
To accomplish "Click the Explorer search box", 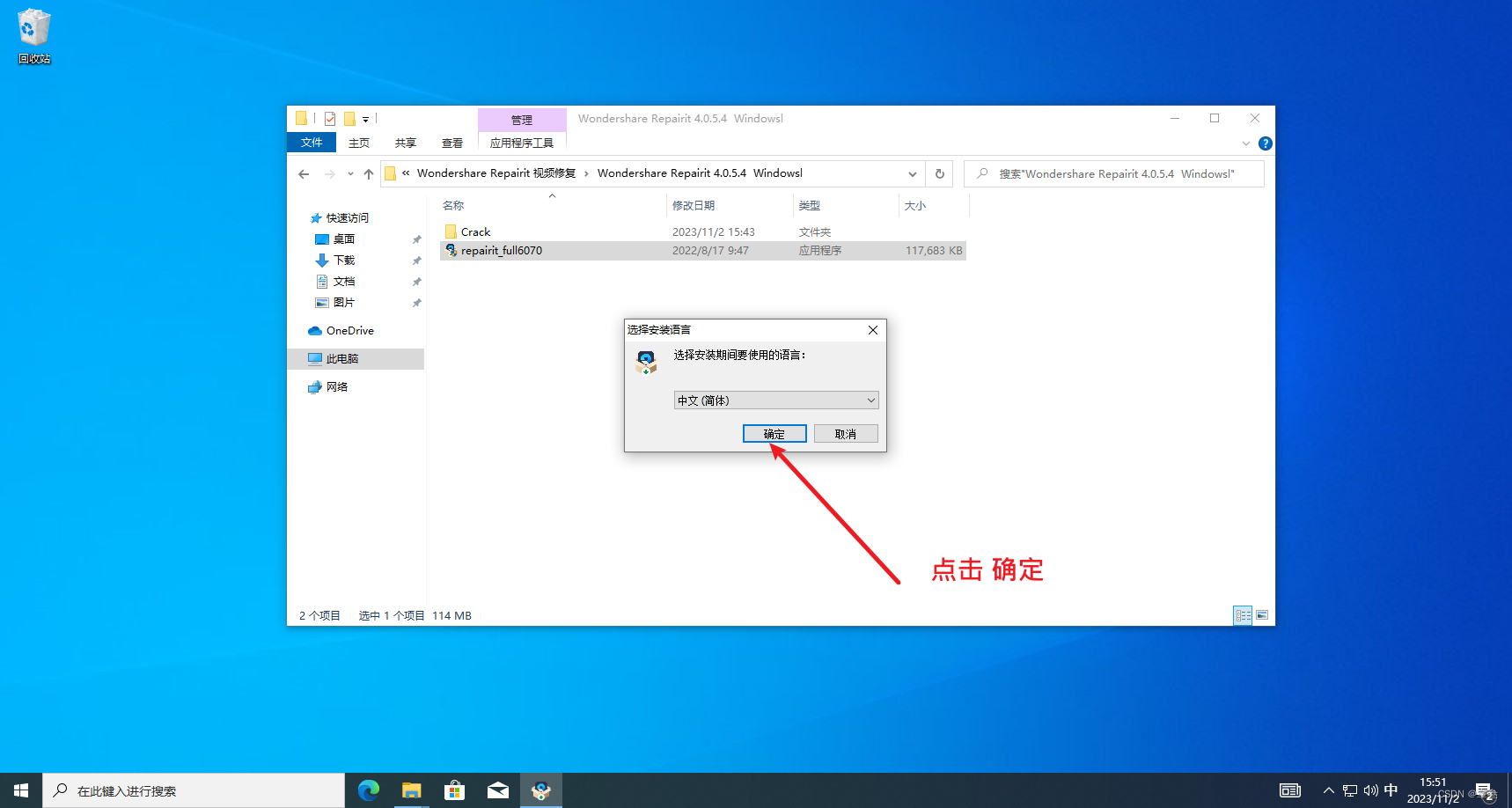I will [x=1114, y=174].
